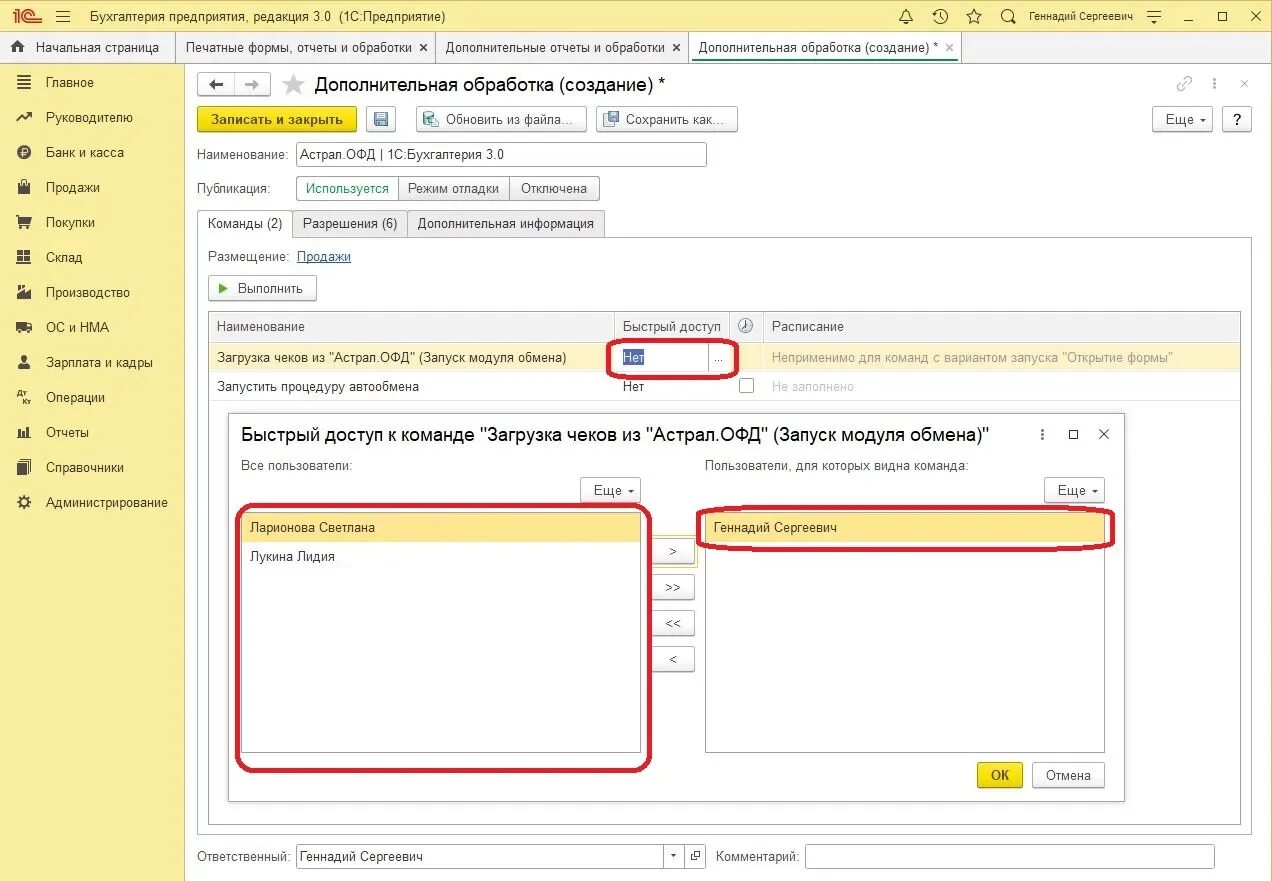The height and width of the screenshot is (881, 1272).
Task: Select Отключена publication mode
Action: coord(554,188)
